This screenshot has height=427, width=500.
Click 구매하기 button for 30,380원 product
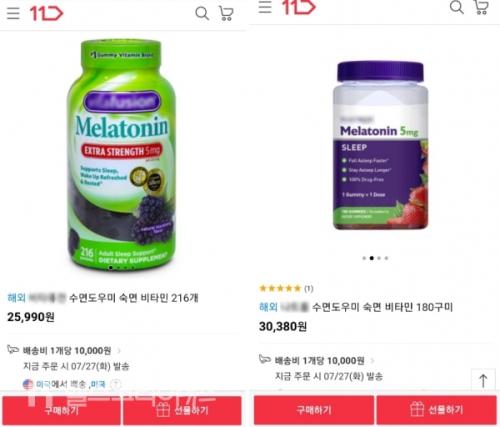[314, 410]
